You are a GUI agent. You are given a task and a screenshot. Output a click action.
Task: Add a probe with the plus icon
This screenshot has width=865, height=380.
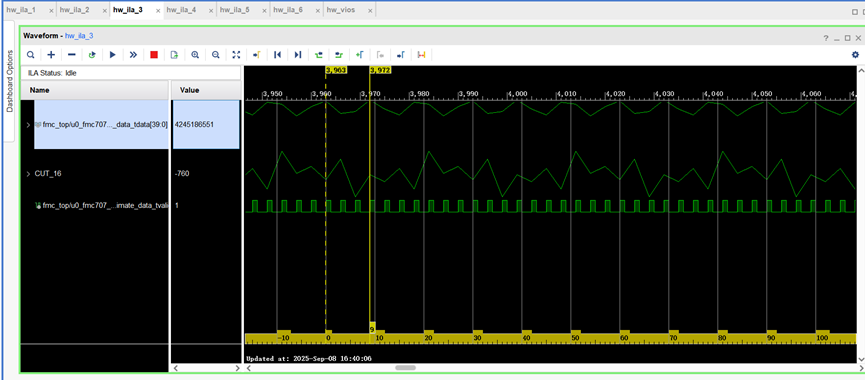(51, 55)
